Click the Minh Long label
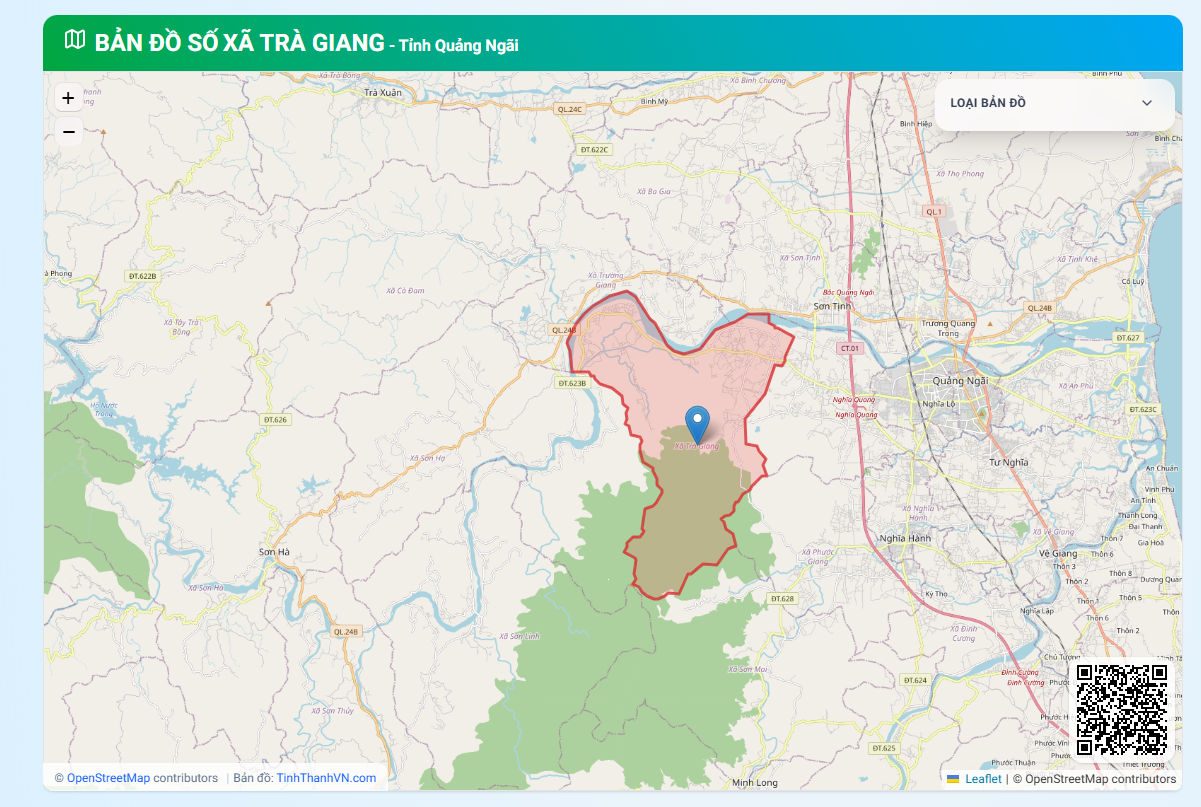 (x=754, y=783)
